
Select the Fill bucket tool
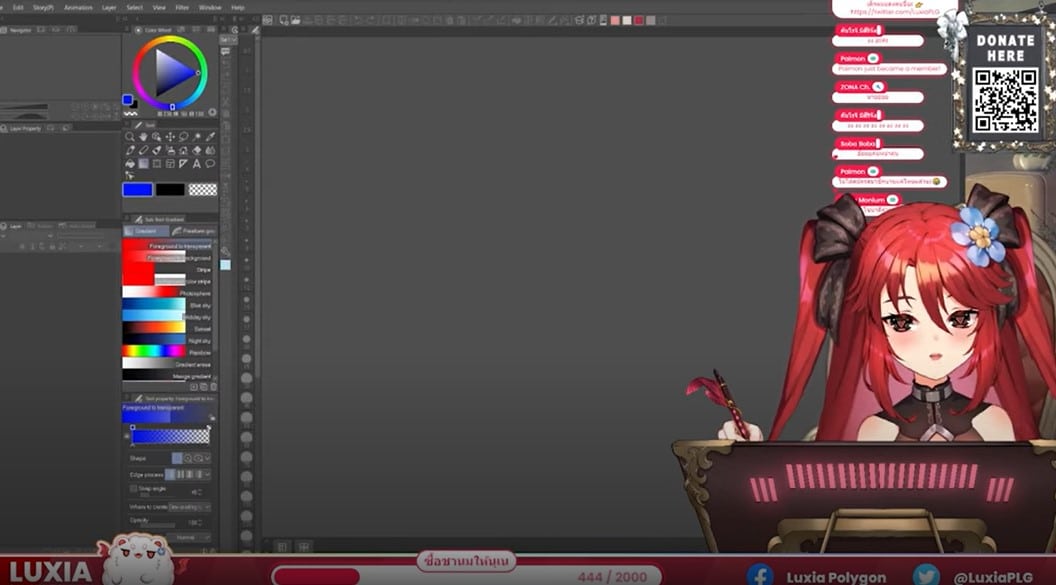click(x=130, y=164)
